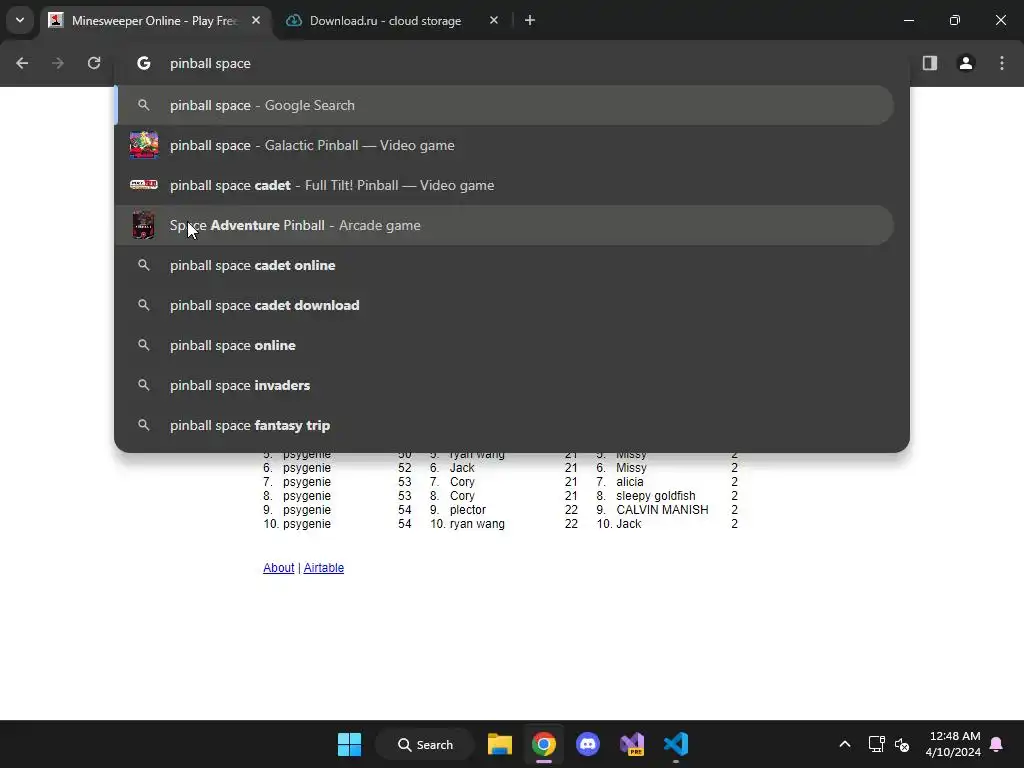
Task: Click magnifier icon beside 'pinball space invaders'
Action: [144, 385]
